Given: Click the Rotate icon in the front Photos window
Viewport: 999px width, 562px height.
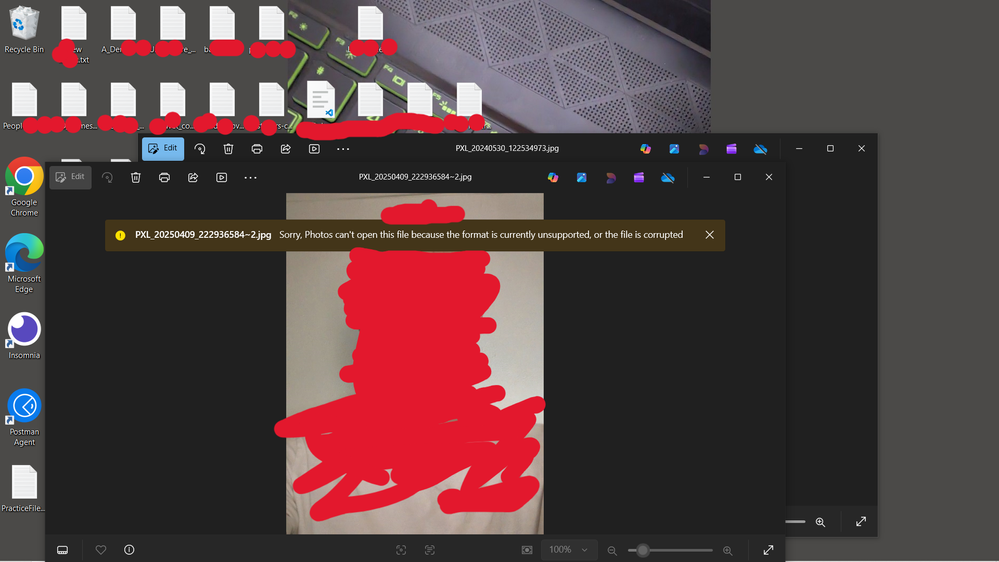Looking at the screenshot, I should (107, 177).
